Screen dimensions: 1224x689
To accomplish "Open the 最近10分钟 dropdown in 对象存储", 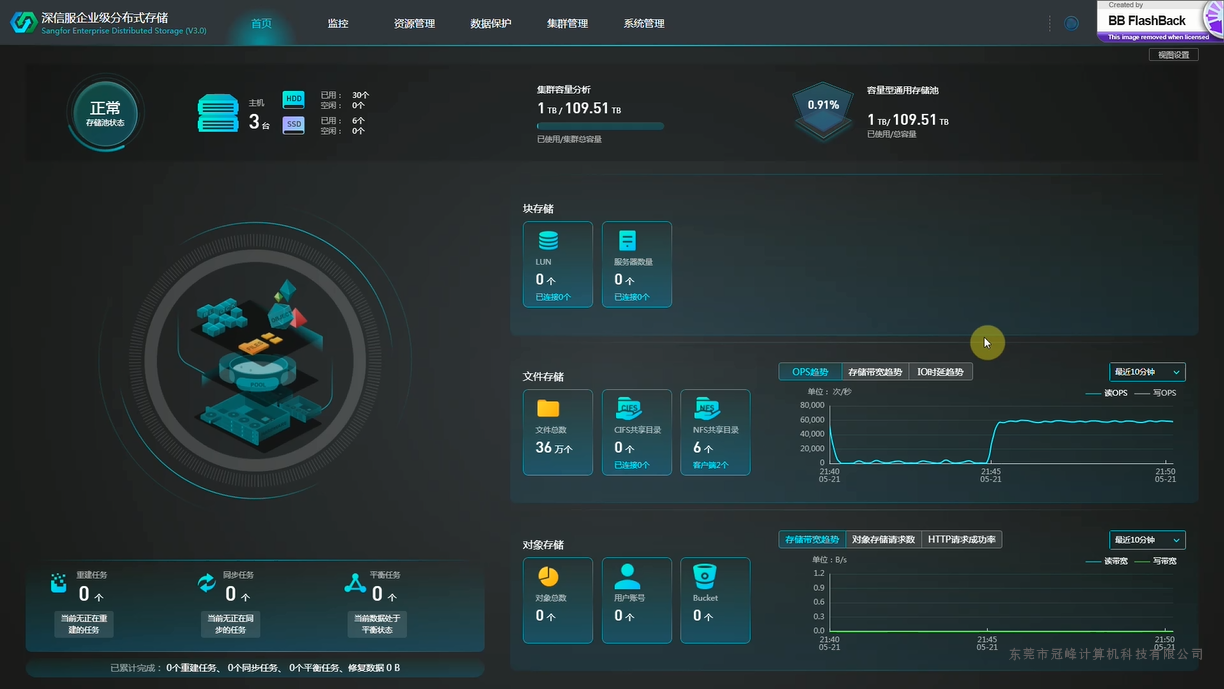I will point(1147,540).
